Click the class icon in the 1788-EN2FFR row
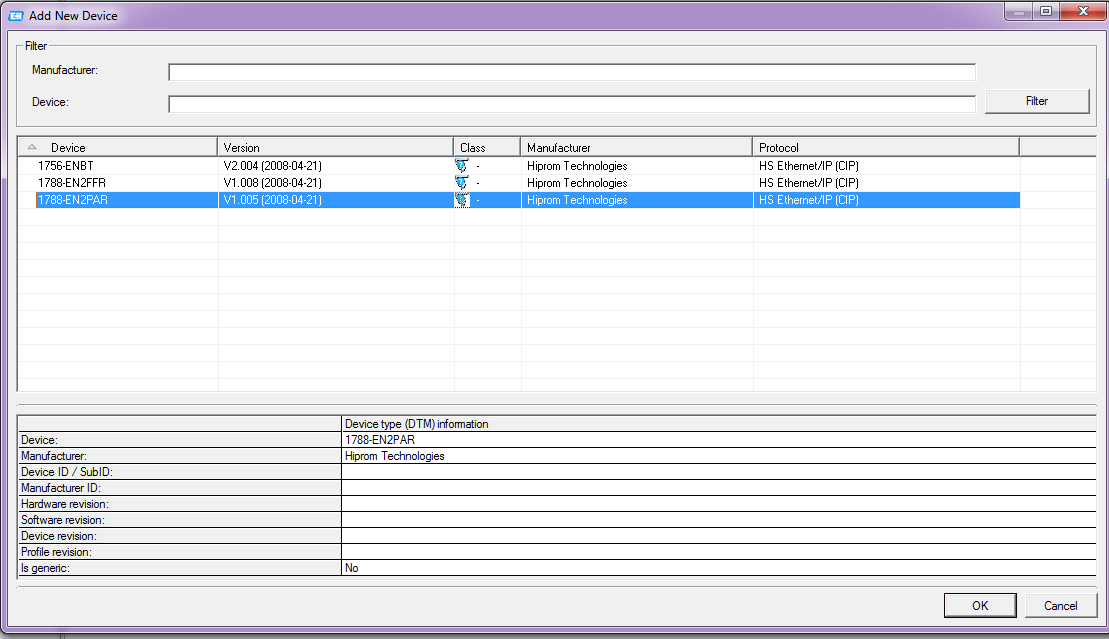This screenshot has width=1109, height=639. tap(461, 183)
